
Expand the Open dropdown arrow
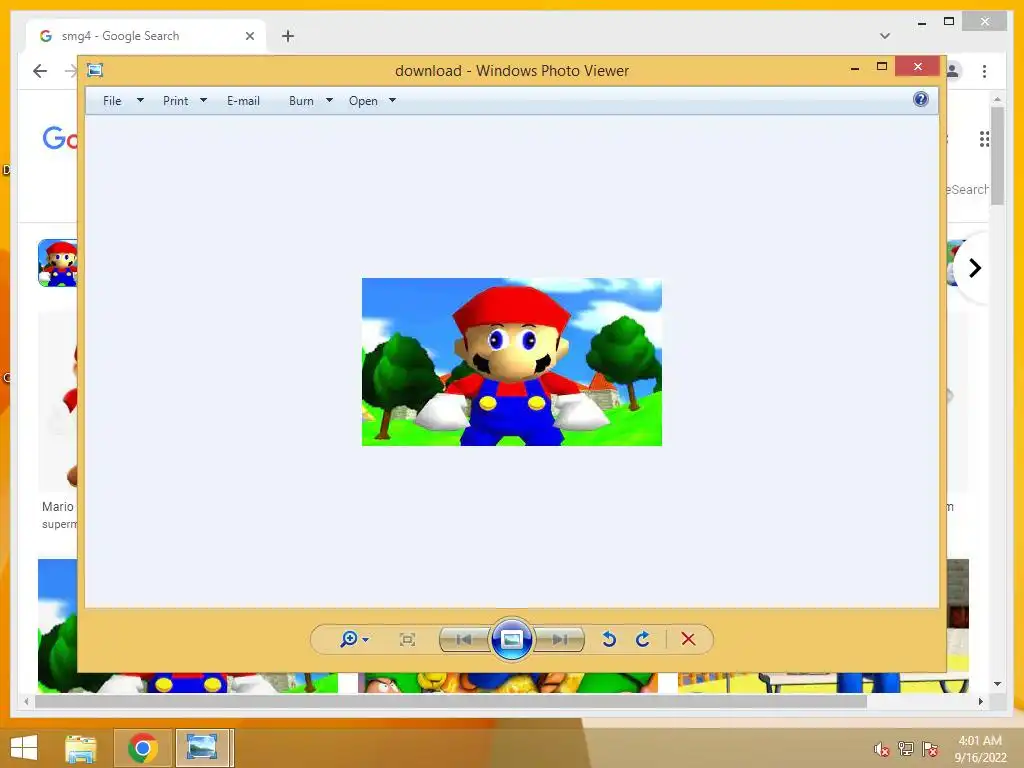(392, 101)
